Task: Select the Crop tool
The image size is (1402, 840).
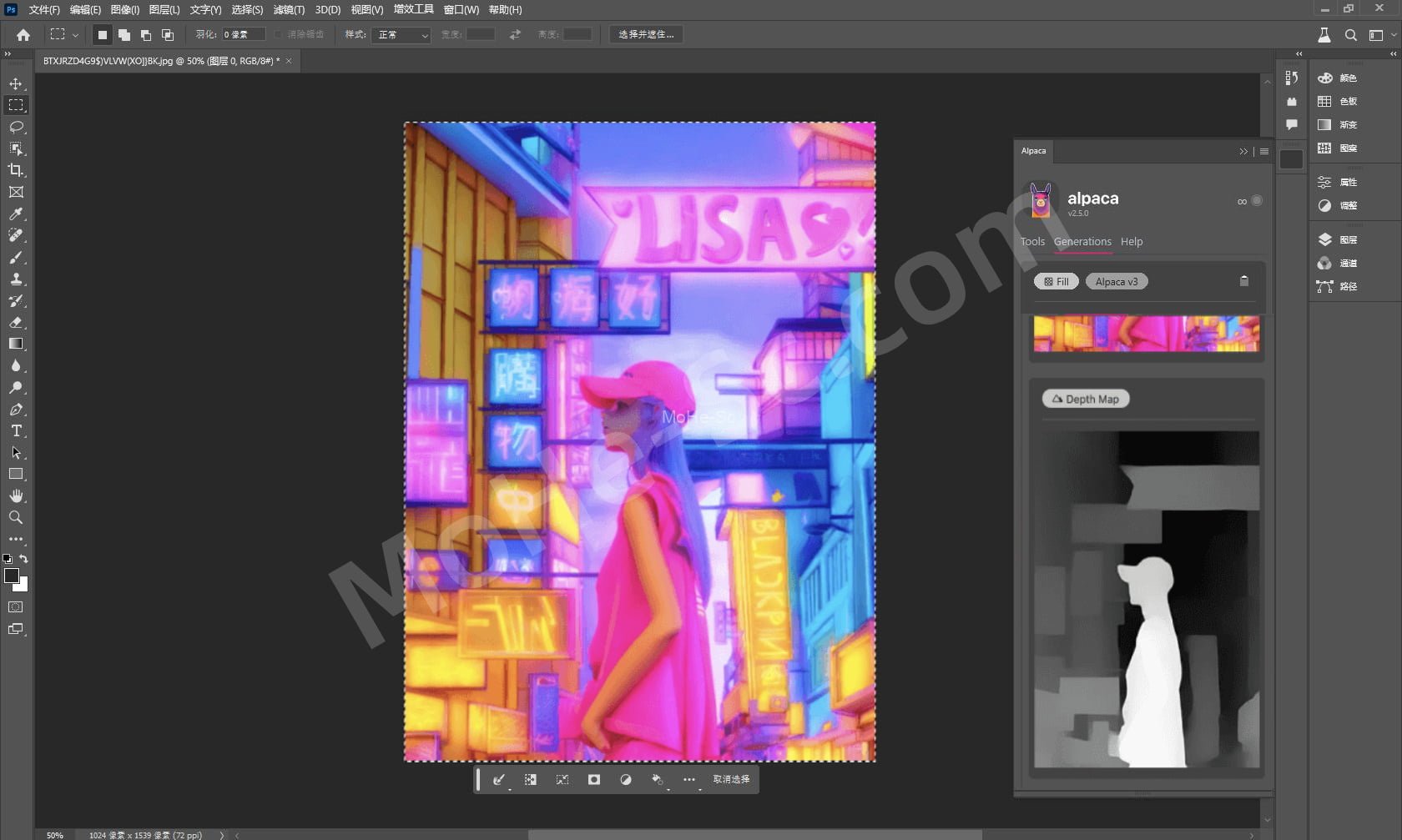Action: point(16,170)
